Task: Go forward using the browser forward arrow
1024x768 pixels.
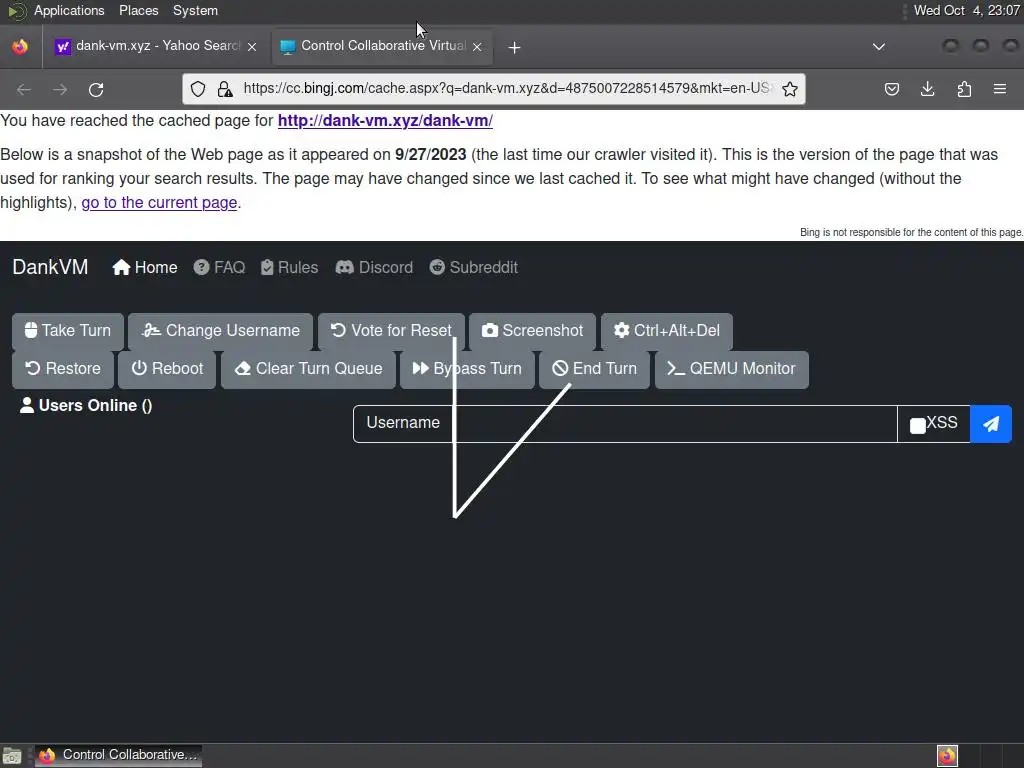Action: click(x=60, y=89)
